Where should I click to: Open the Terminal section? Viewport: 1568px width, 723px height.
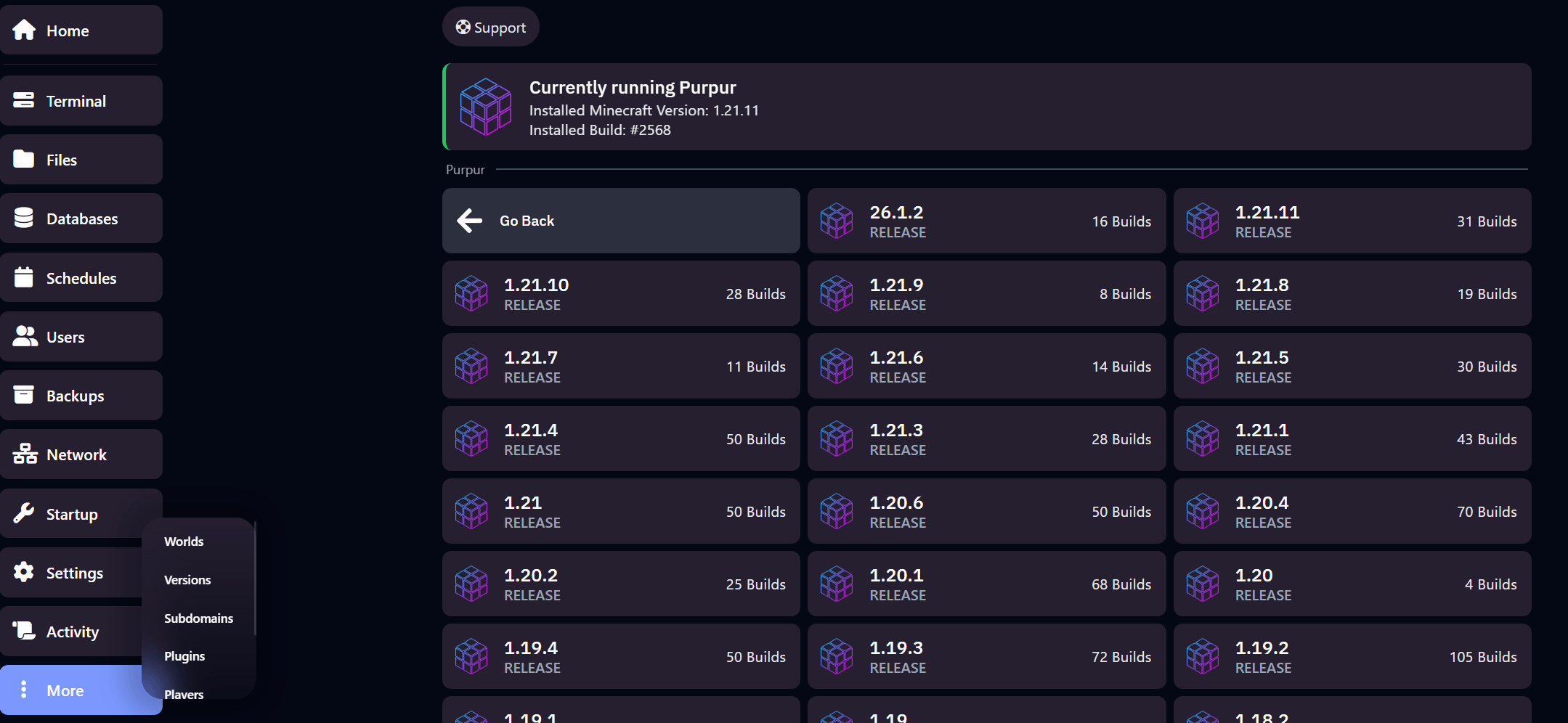(81, 100)
